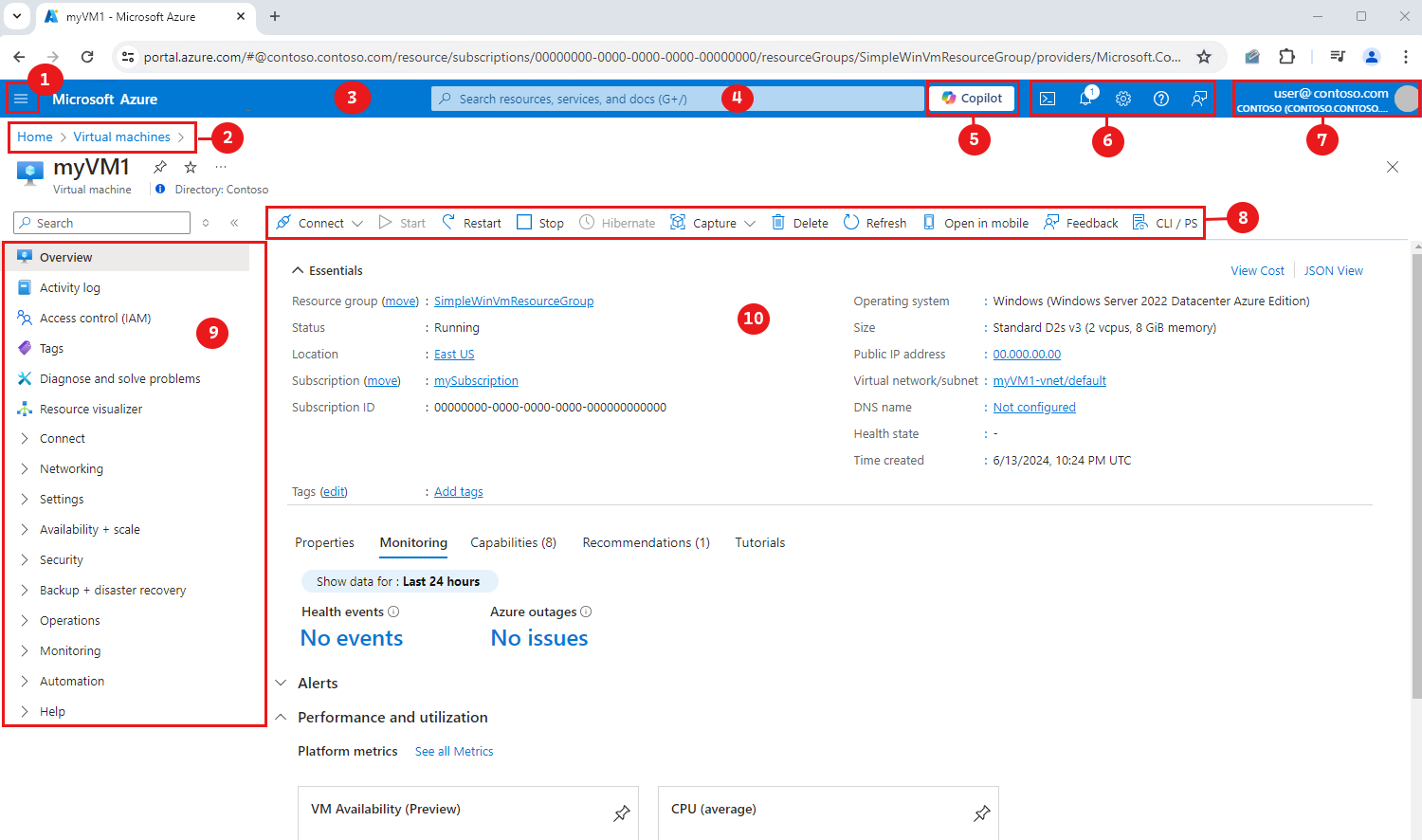
Task: Open Copilot
Action: click(972, 98)
